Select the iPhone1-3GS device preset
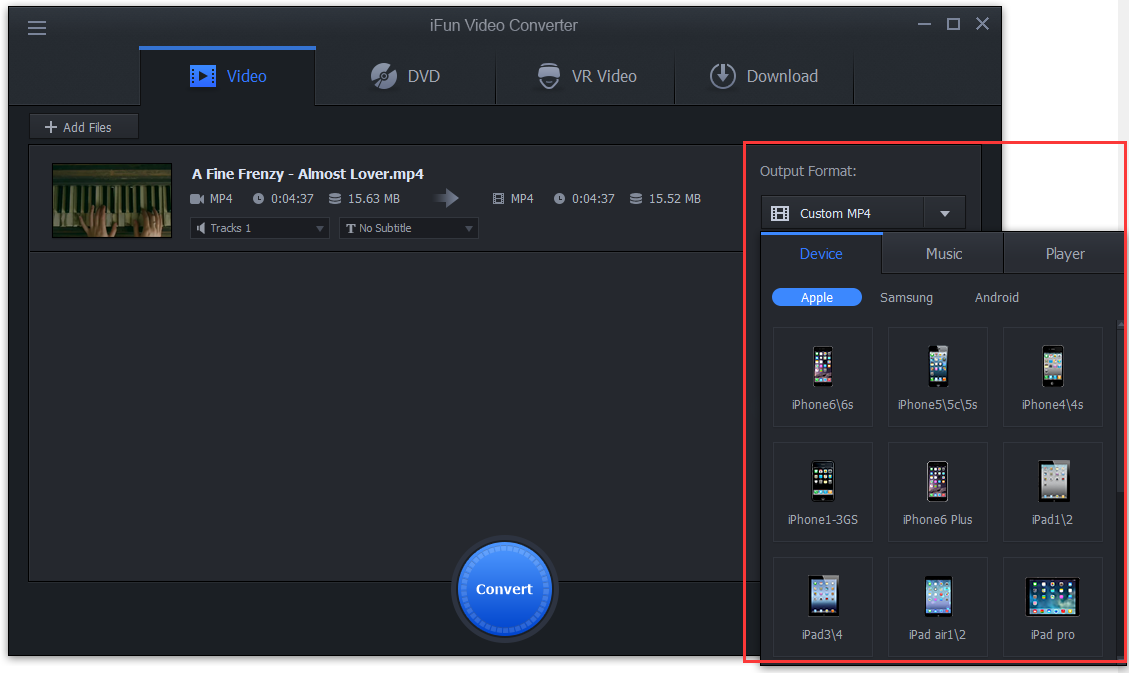Image resolution: width=1129 pixels, height=673 pixels. [x=822, y=492]
